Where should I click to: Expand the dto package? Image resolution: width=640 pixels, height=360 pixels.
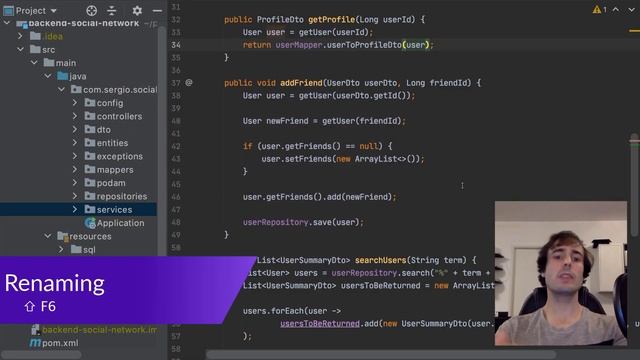pos(75,129)
